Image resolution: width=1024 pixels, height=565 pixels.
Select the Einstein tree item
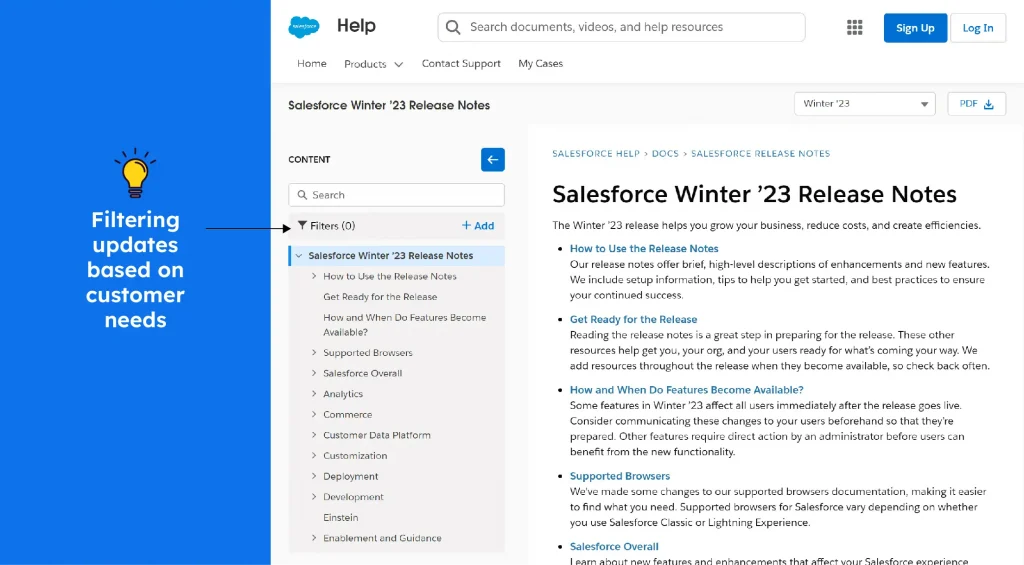click(340, 517)
